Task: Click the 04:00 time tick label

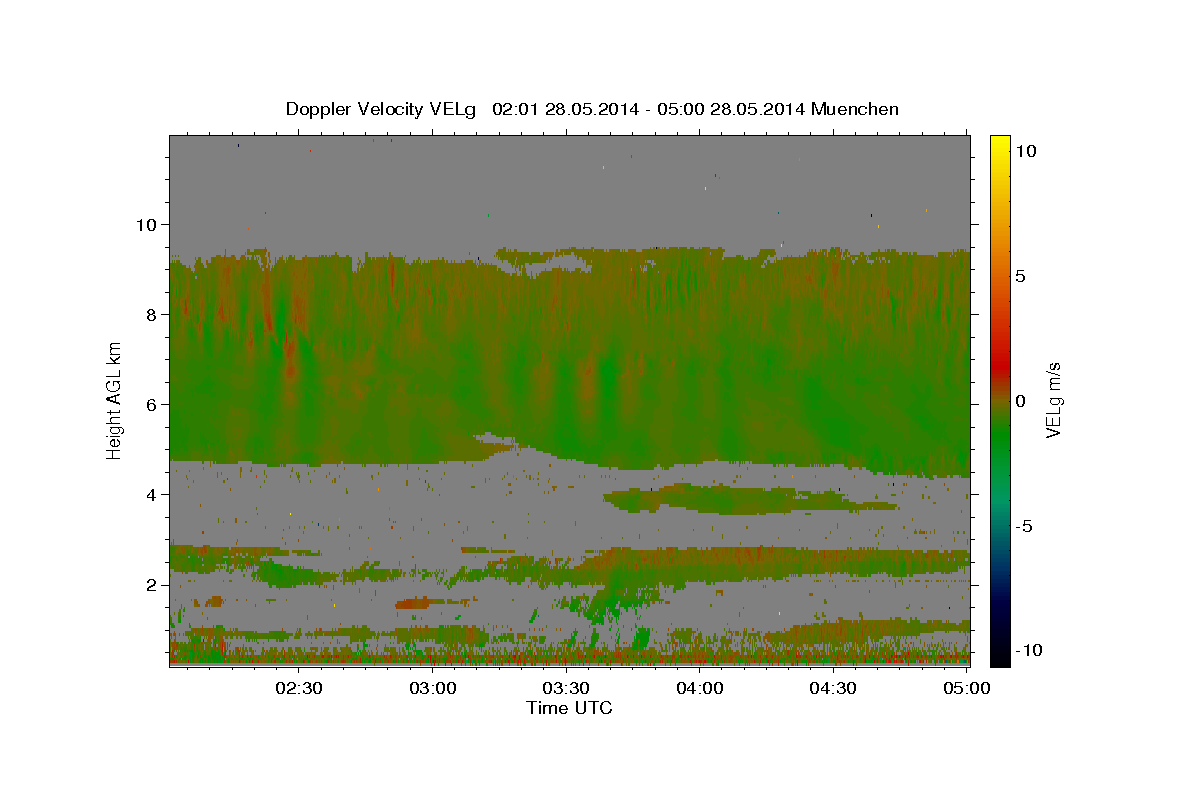Action: point(700,689)
